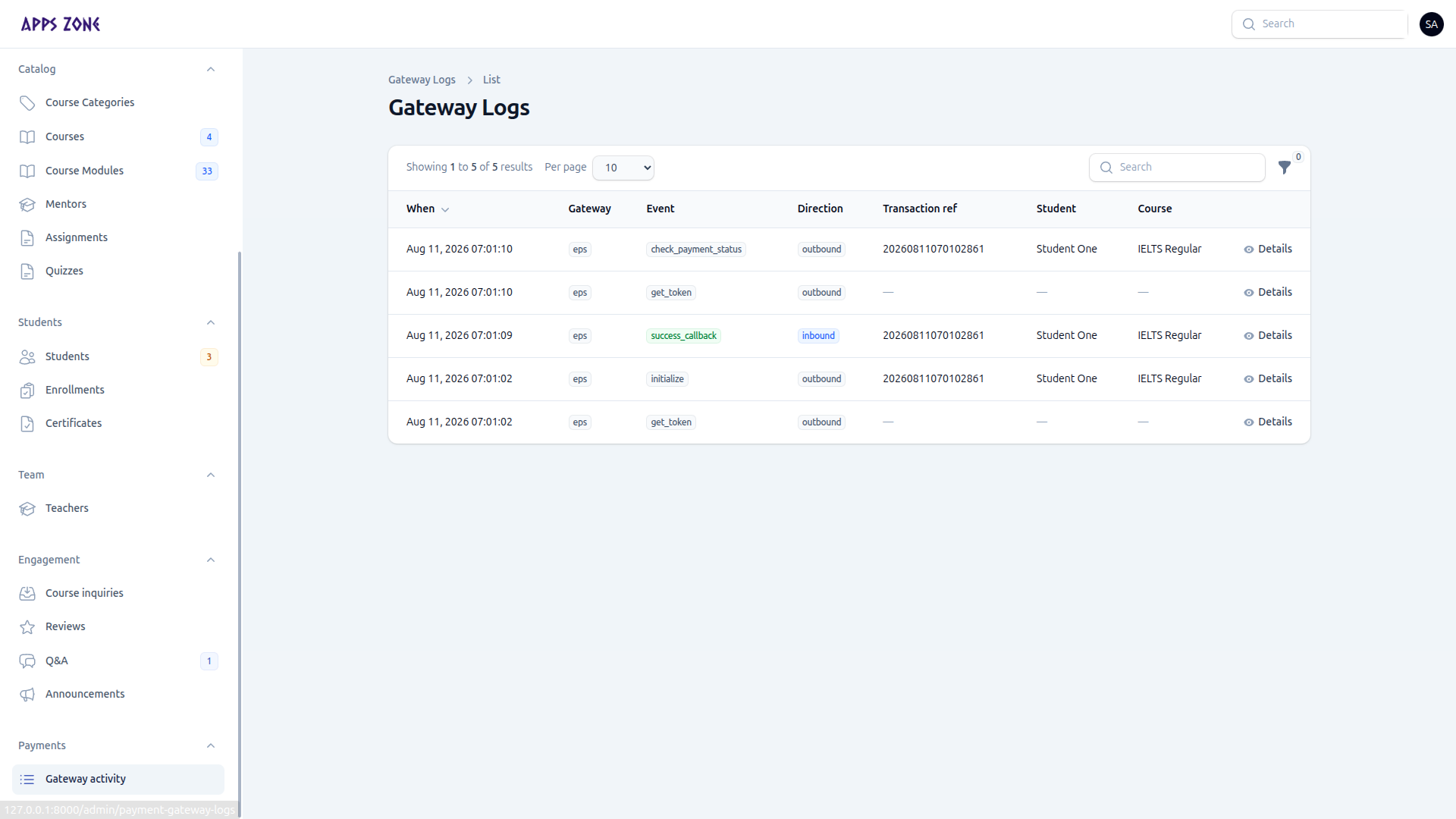The width and height of the screenshot is (1456, 819).
Task: Collapse the Team sidebar group
Action: [x=211, y=475]
